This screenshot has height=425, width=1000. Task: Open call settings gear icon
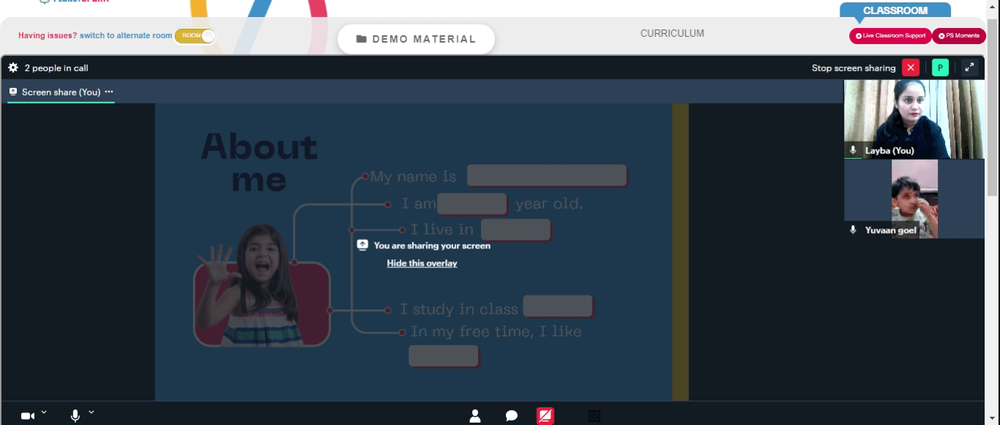click(13, 68)
